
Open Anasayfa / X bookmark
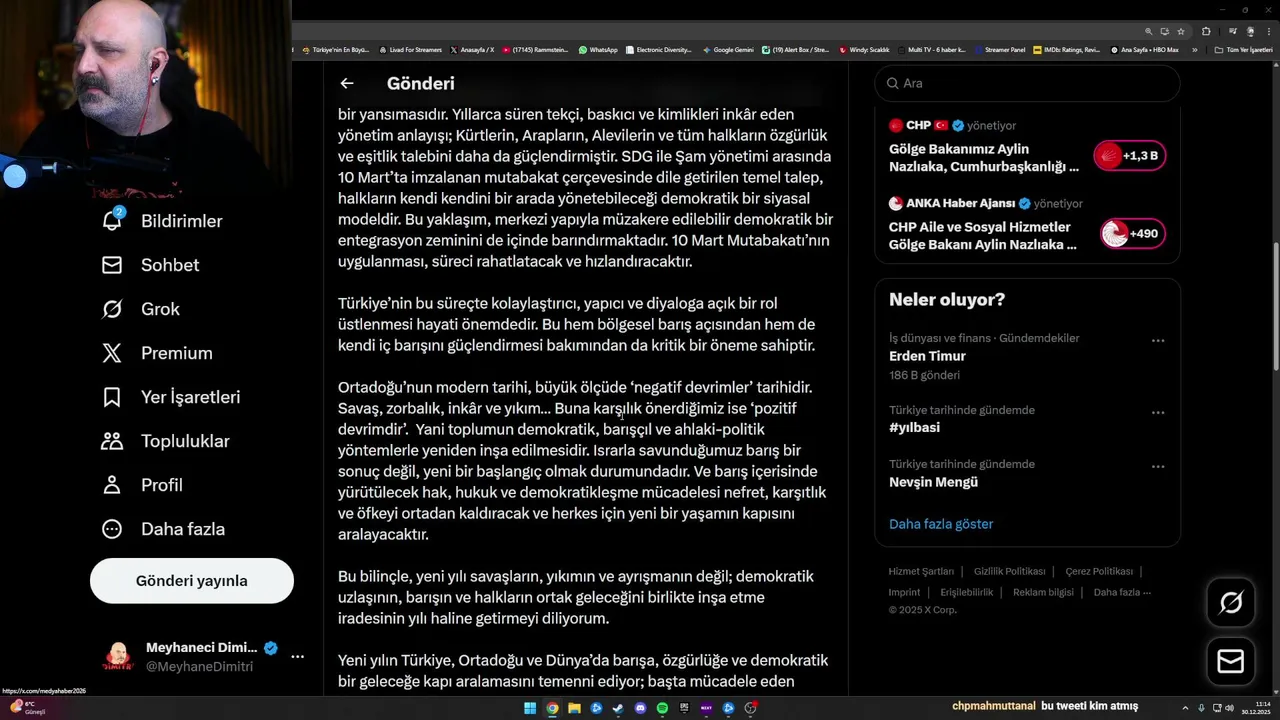click(472, 50)
